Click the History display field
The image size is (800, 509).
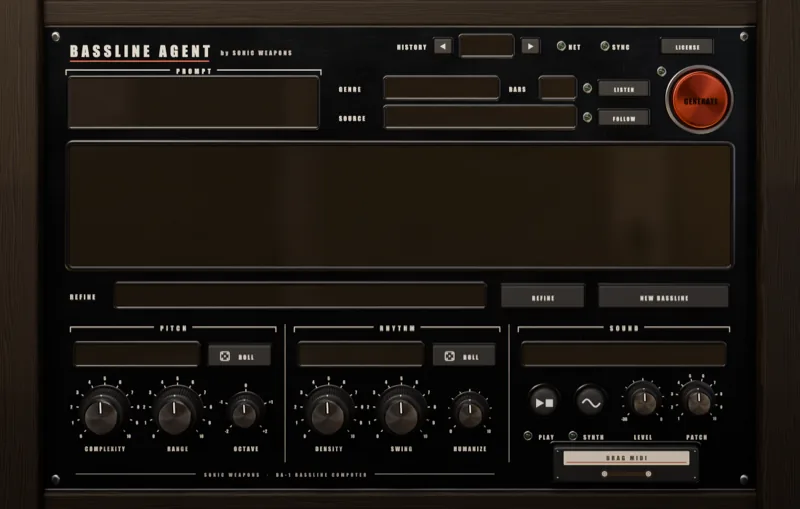tap(486, 46)
